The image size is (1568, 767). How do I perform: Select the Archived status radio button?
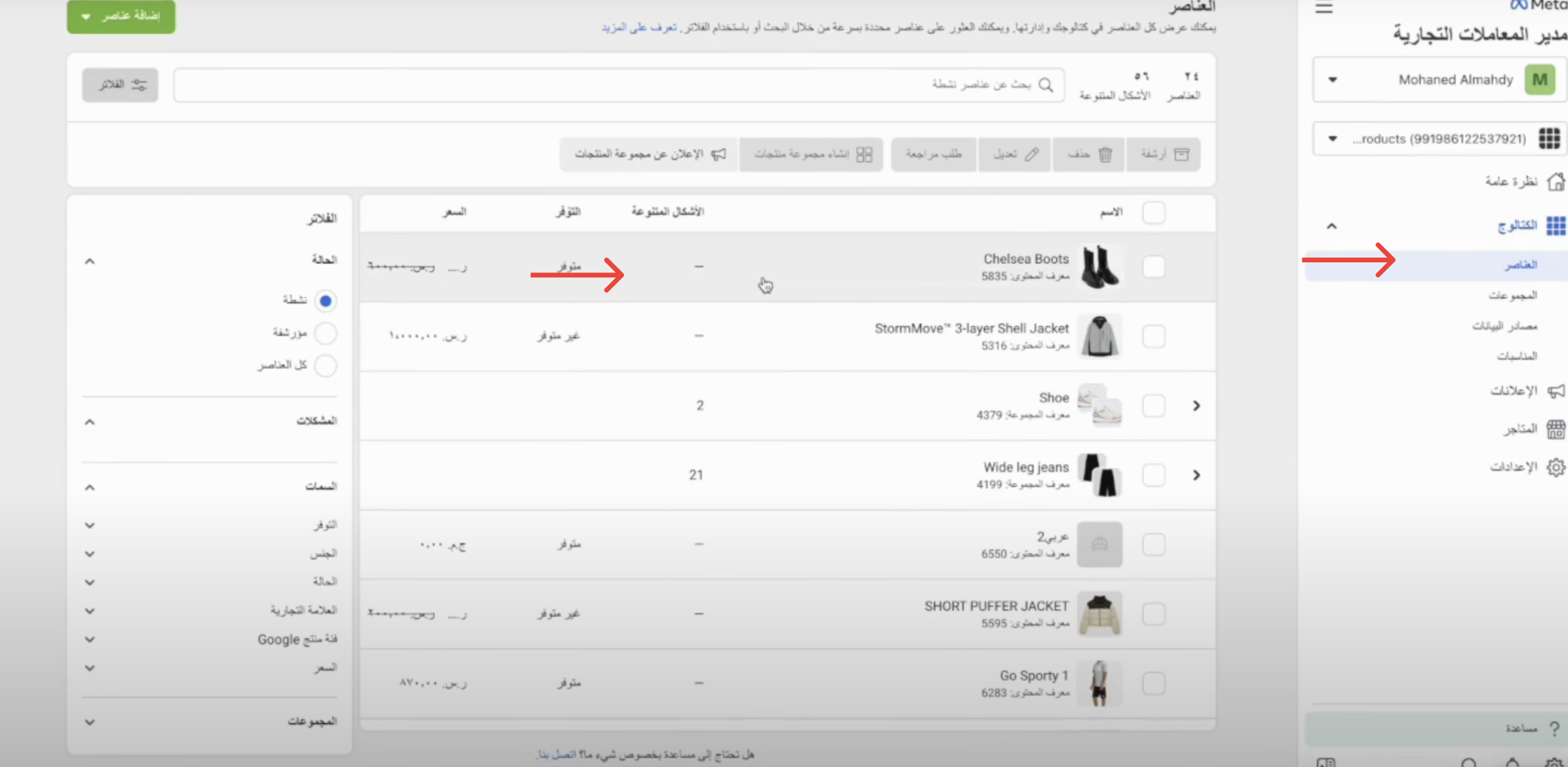coord(325,333)
